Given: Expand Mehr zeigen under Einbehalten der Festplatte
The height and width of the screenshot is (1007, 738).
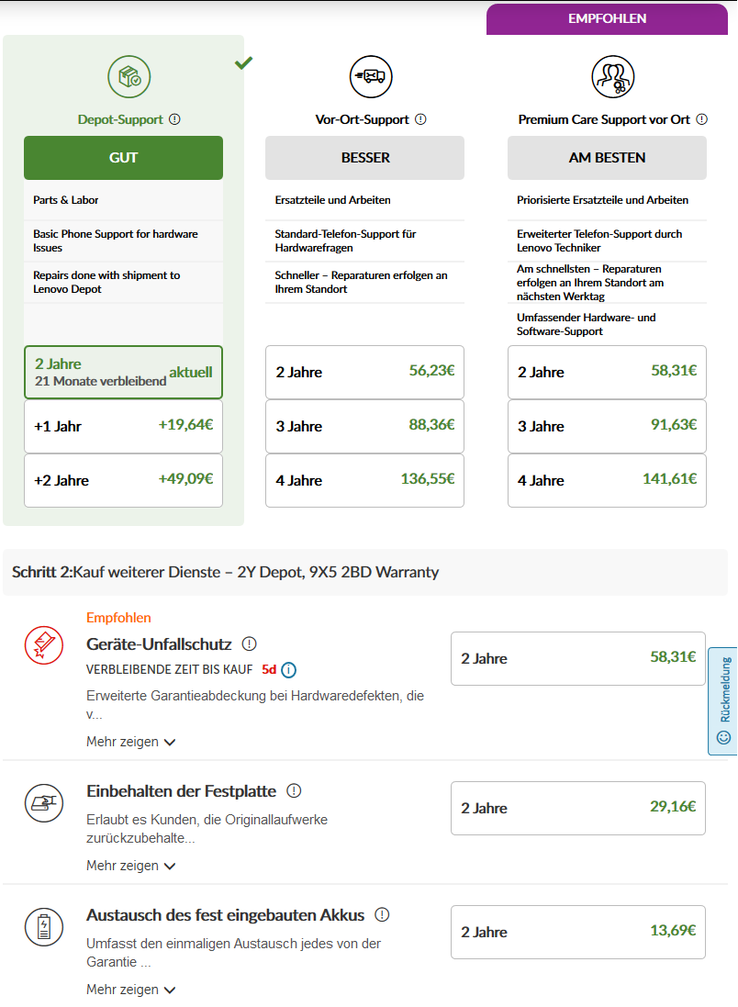Looking at the screenshot, I should pyautogui.click(x=131, y=866).
